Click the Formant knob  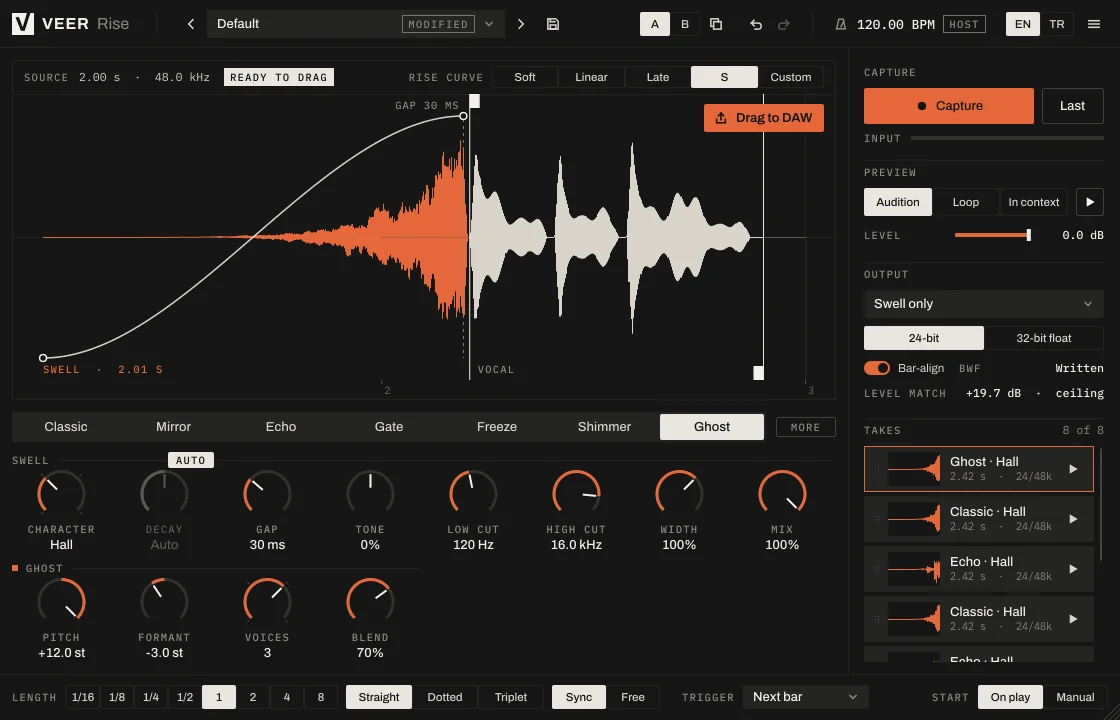[164, 601]
